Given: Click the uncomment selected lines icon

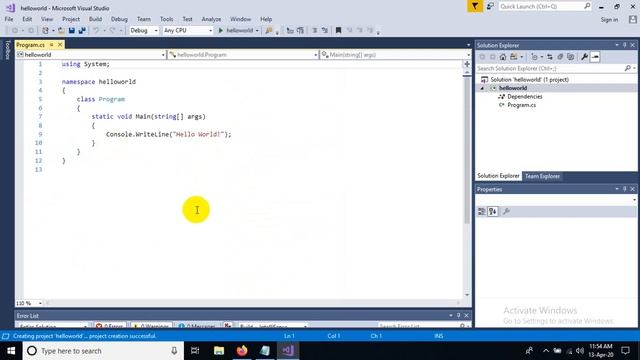Looking at the screenshot, I should 325,31.
